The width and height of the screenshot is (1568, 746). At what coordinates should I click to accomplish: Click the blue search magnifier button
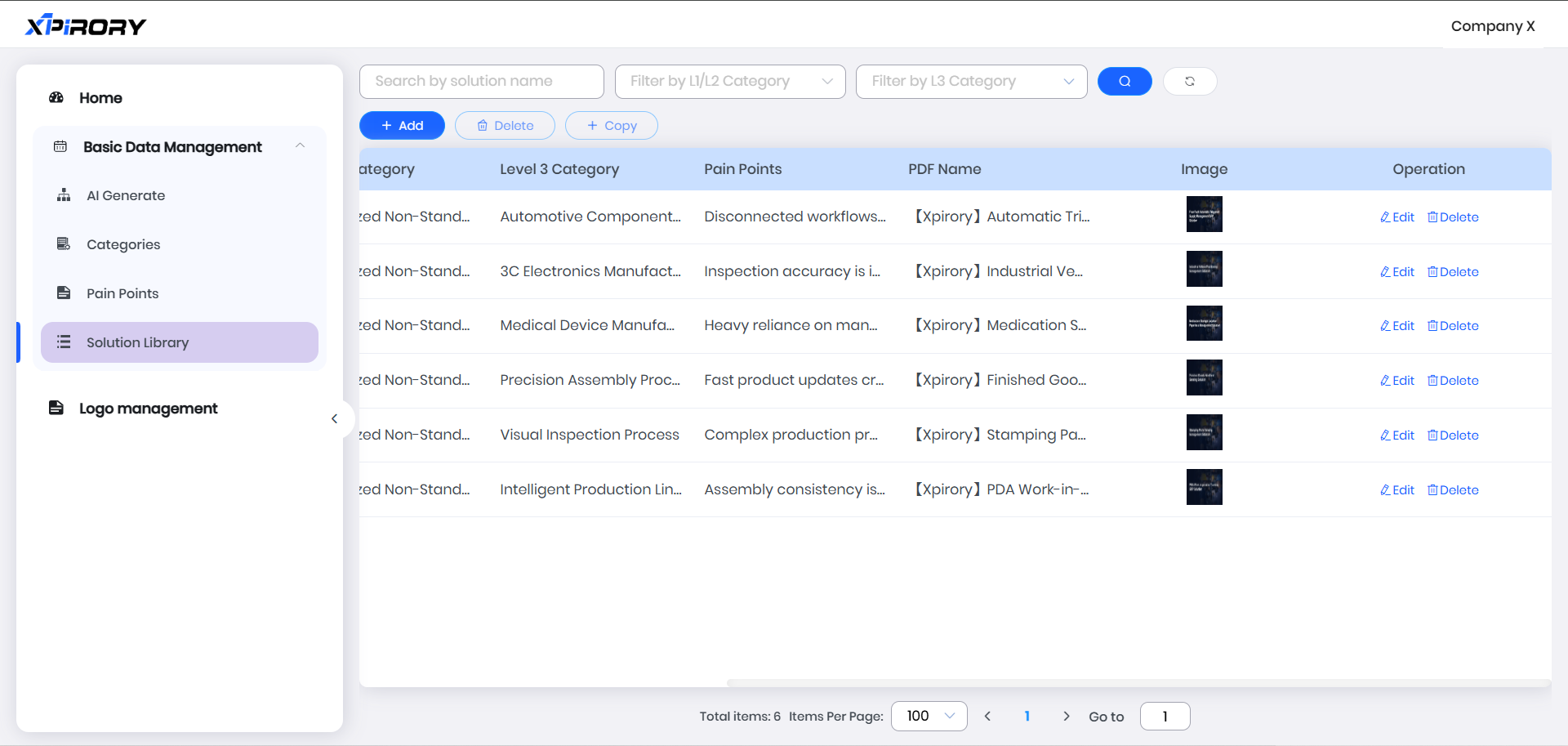(x=1124, y=81)
